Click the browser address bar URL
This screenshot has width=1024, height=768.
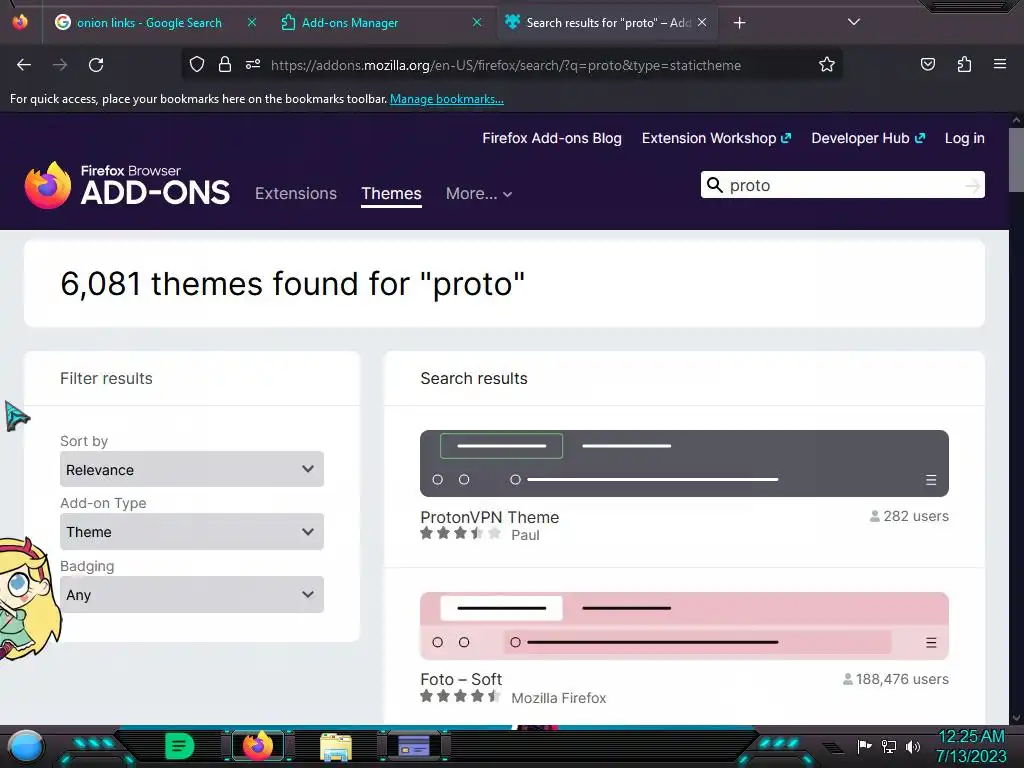tap(505, 65)
